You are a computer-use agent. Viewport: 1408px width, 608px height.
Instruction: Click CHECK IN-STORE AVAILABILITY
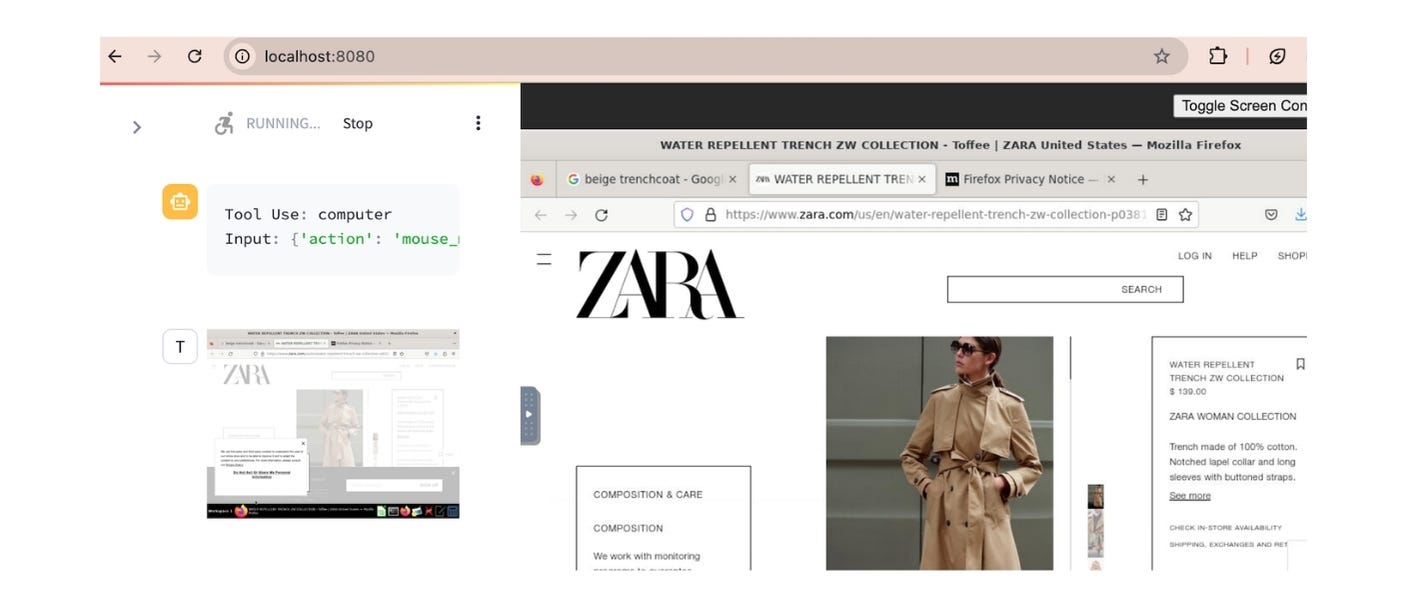[x=1225, y=528]
